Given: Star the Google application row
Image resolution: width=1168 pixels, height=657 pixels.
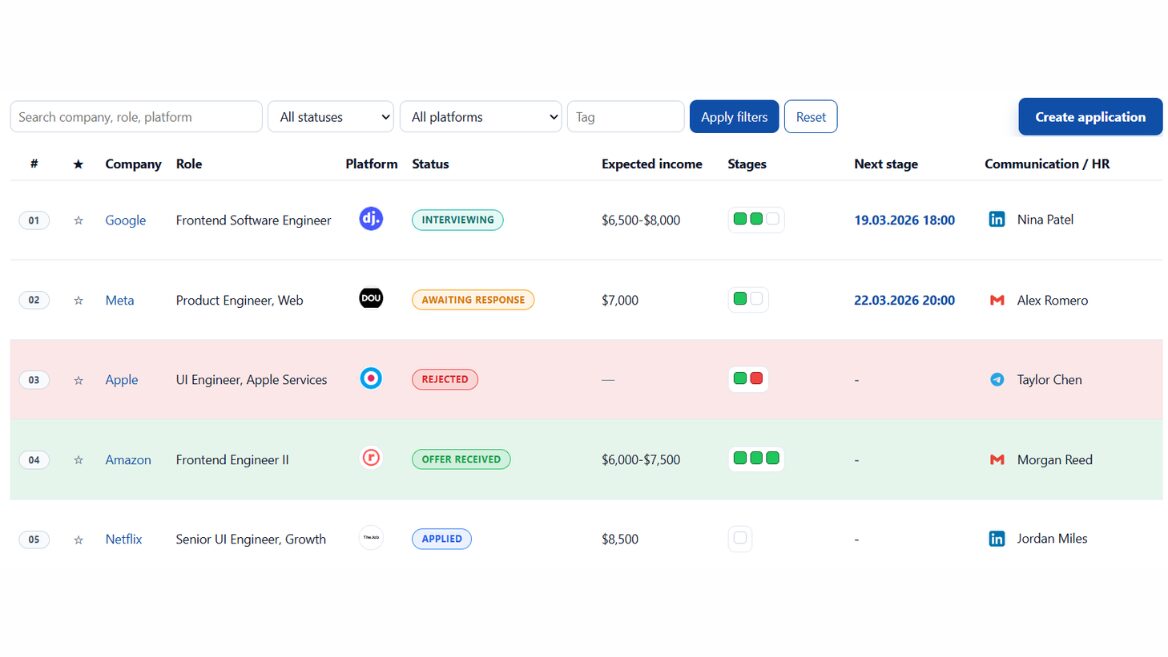Looking at the screenshot, I should coord(78,220).
